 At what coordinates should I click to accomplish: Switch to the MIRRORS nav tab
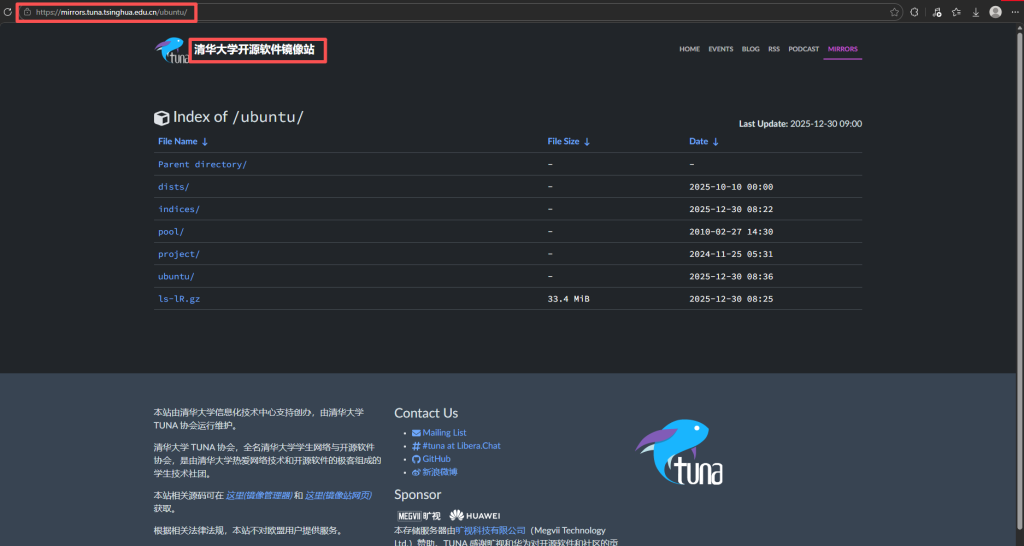pos(842,49)
